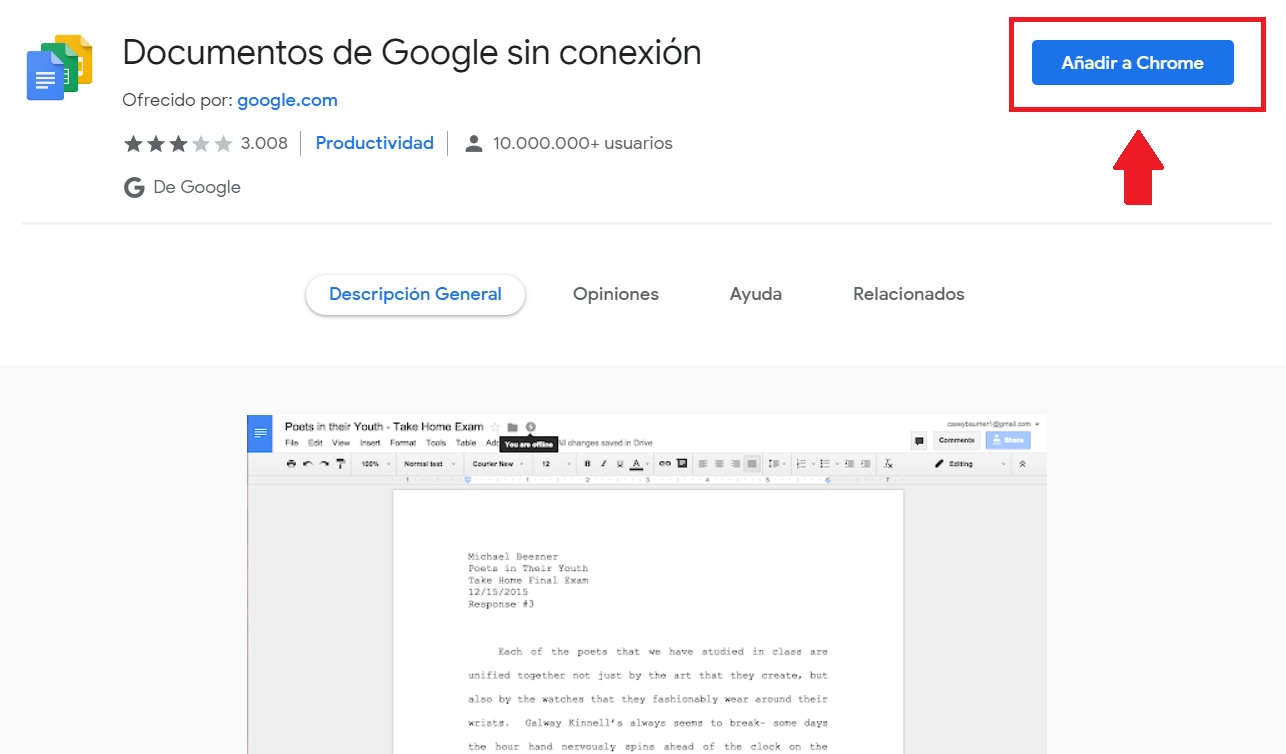Click the numbered list icon
This screenshot has height=754, width=1286.
(x=802, y=464)
